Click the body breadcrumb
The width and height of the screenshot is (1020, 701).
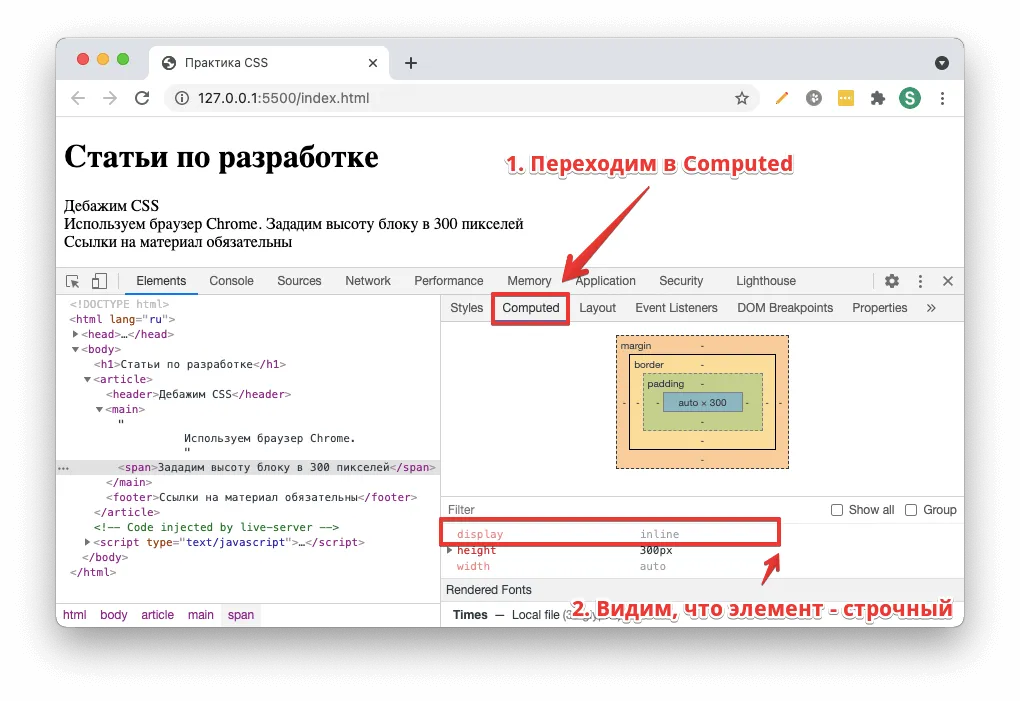click(x=113, y=615)
